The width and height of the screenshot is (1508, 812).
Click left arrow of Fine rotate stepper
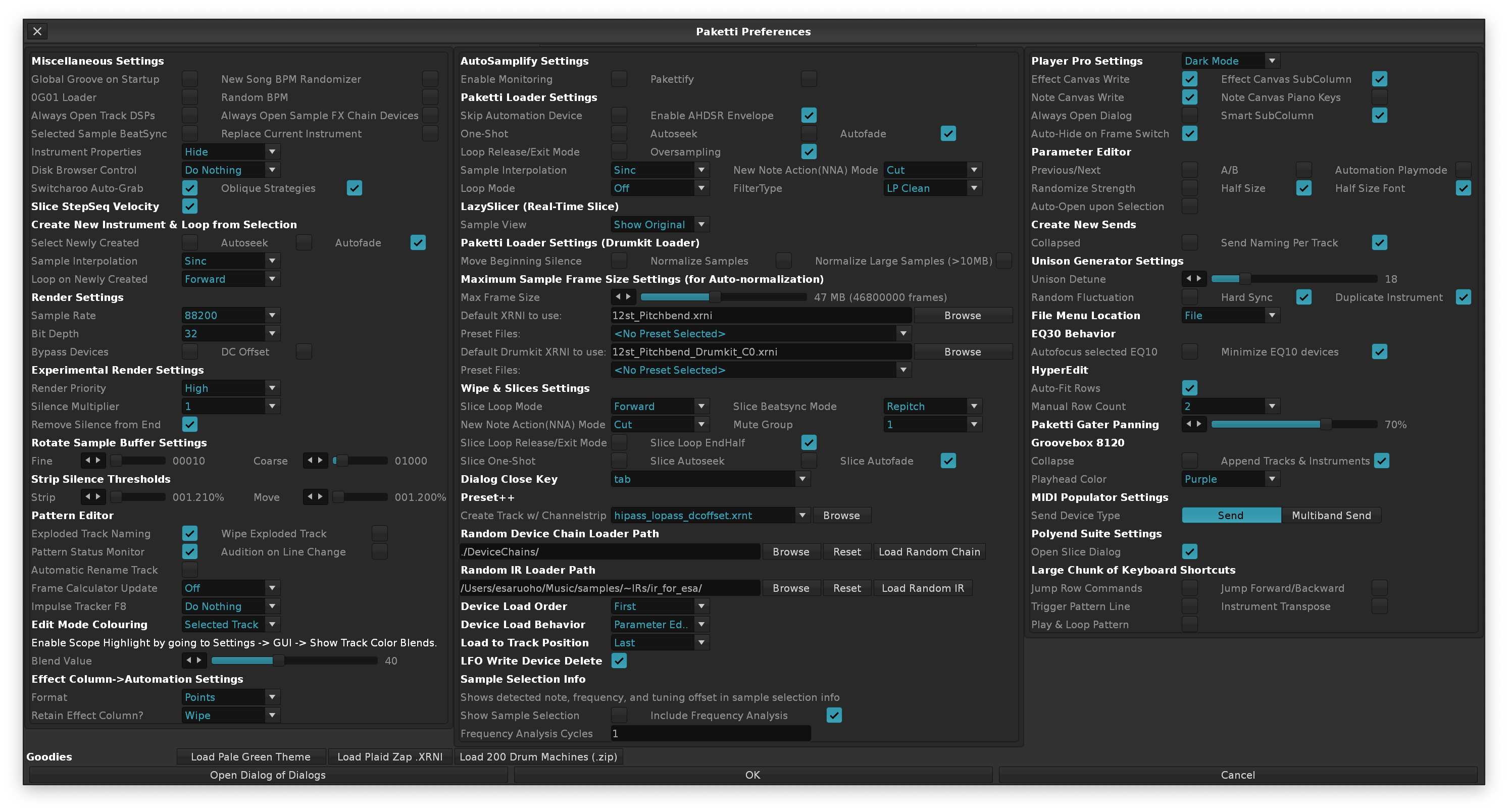click(88, 461)
